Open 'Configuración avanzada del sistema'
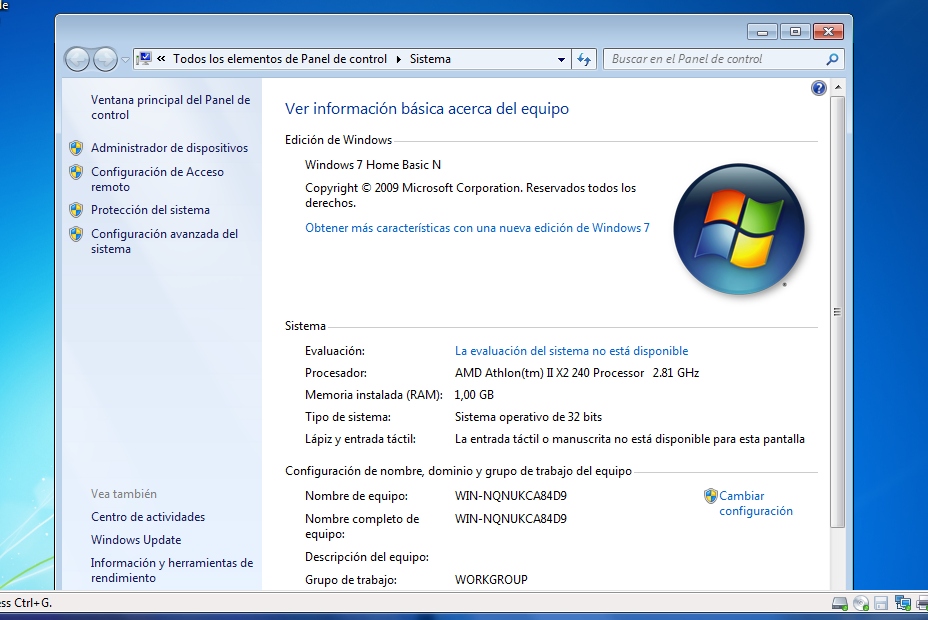The height and width of the screenshot is (620, 928). coord(165,241)
